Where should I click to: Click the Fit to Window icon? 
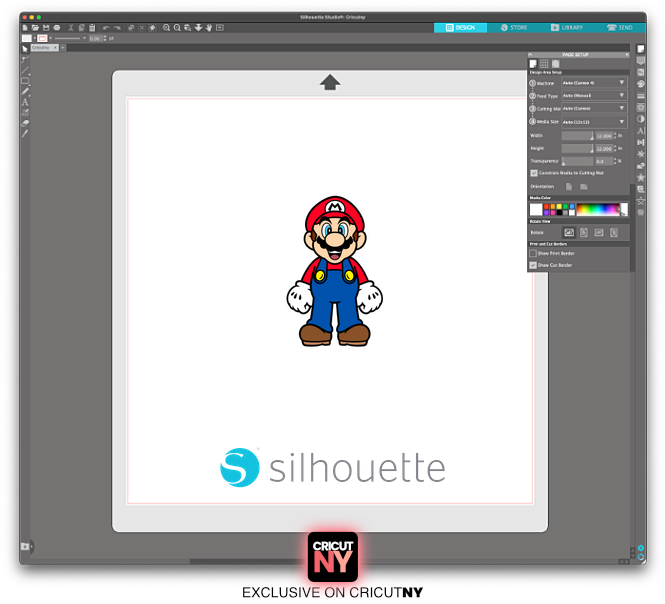pyautogui.click(x=220, y=28)
